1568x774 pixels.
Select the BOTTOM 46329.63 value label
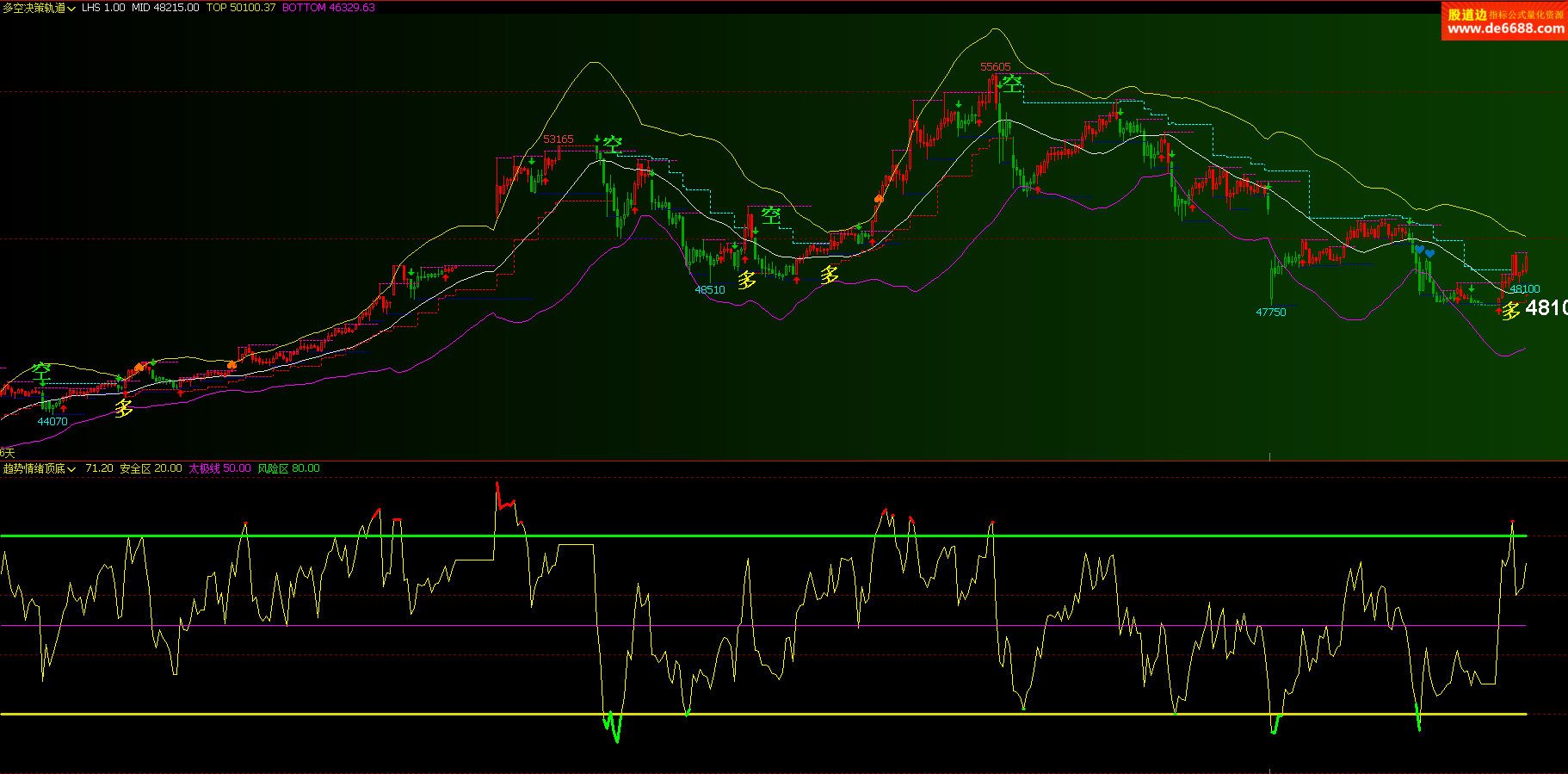[x=329, y=8]
